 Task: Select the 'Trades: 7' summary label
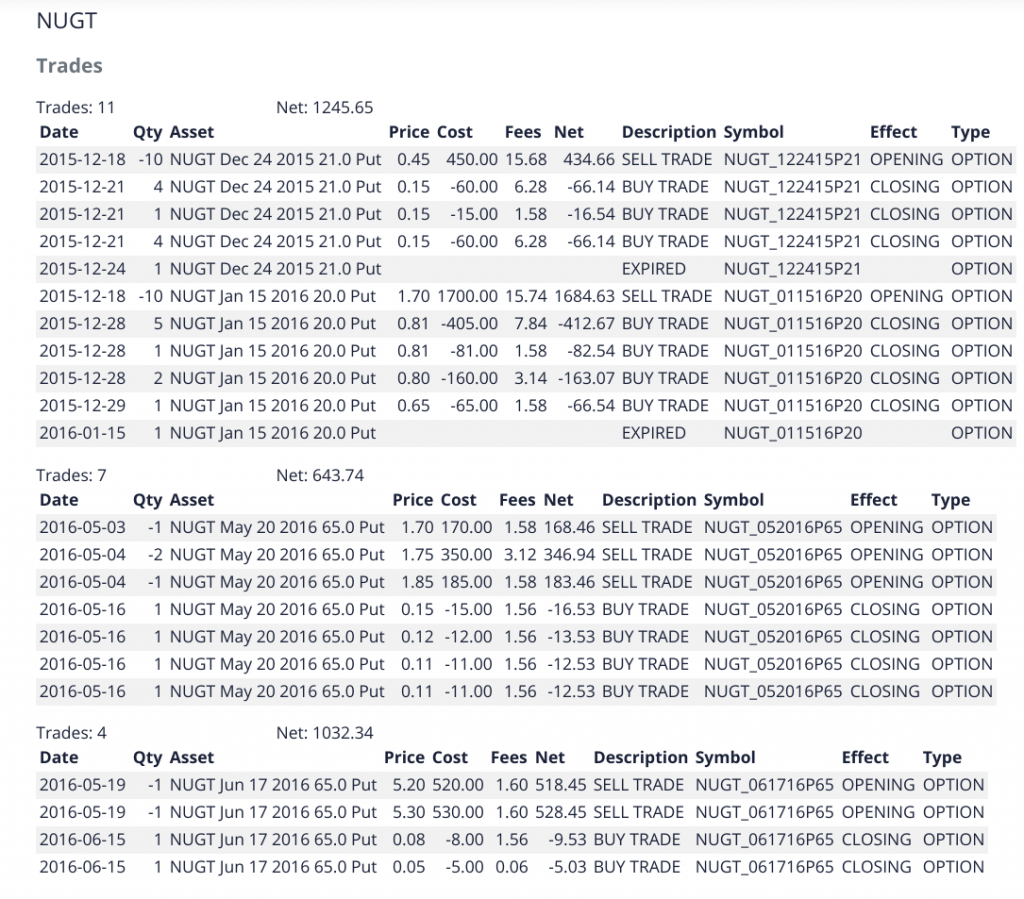point(71,475)
